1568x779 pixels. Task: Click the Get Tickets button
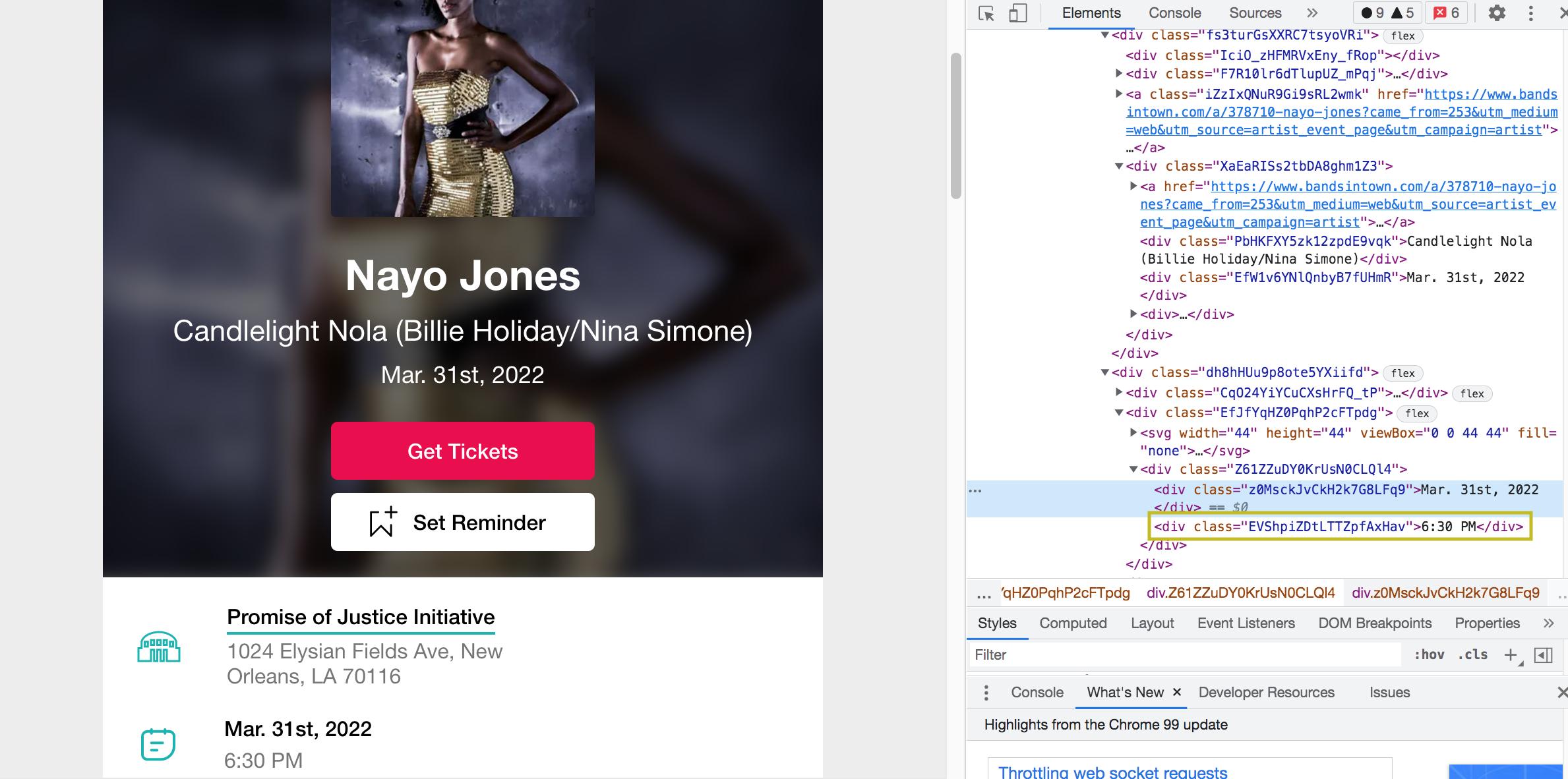coord(462,451)
